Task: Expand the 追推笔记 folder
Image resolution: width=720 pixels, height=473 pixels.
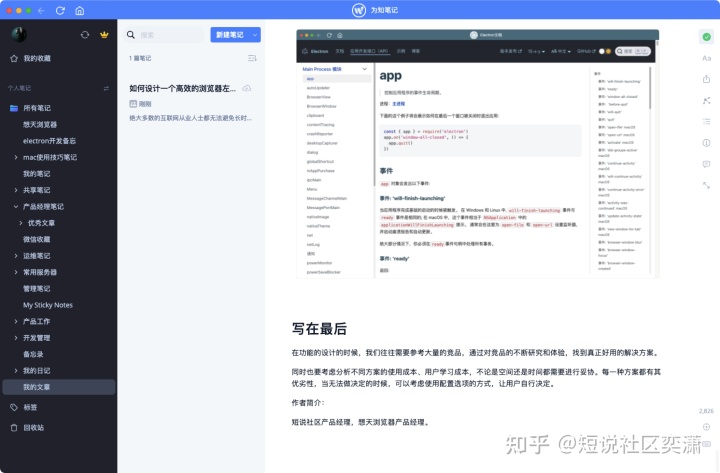Action: click(x=16, y=256)
